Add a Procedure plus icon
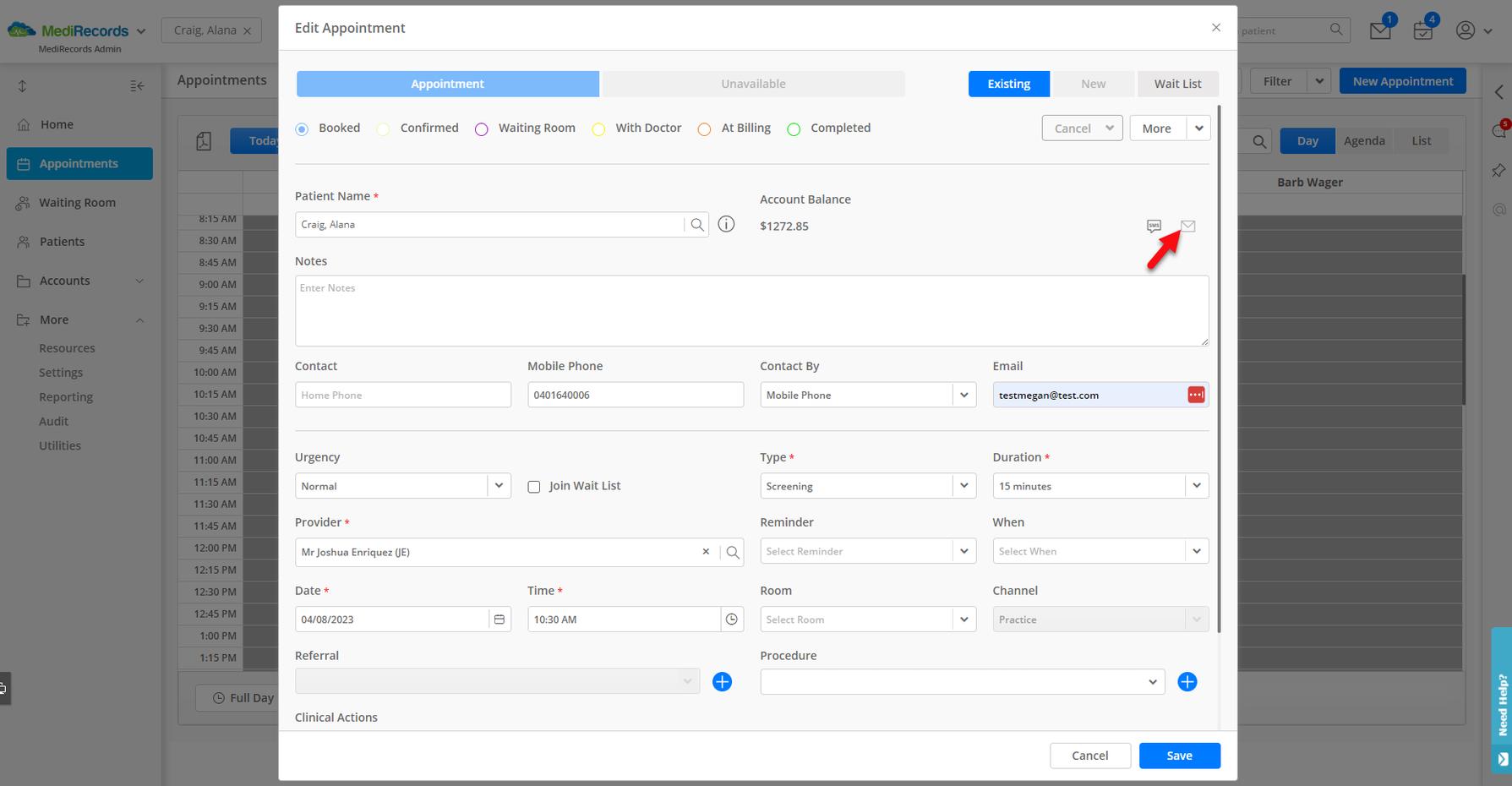1512x786 pixels. point(1187,682)
